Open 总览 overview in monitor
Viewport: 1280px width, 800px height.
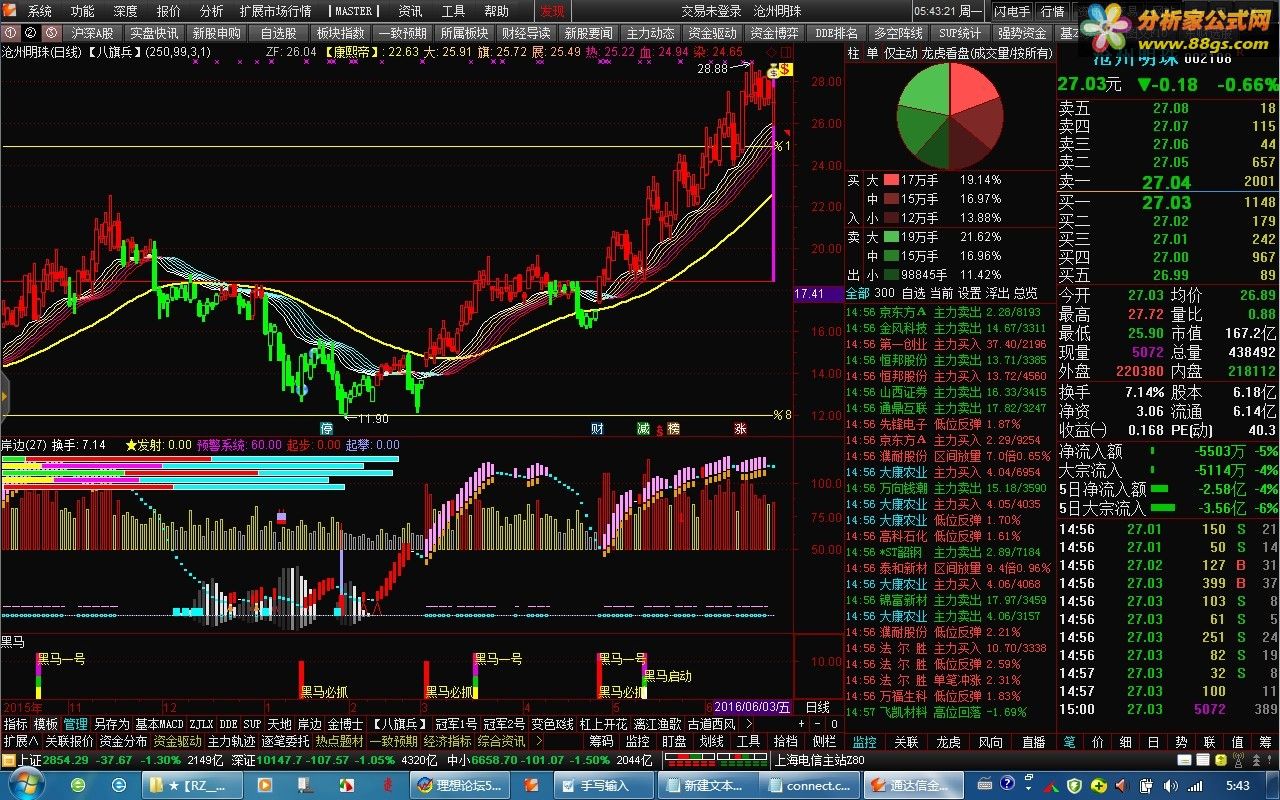pyautogui.click(x=1025, y=293)
